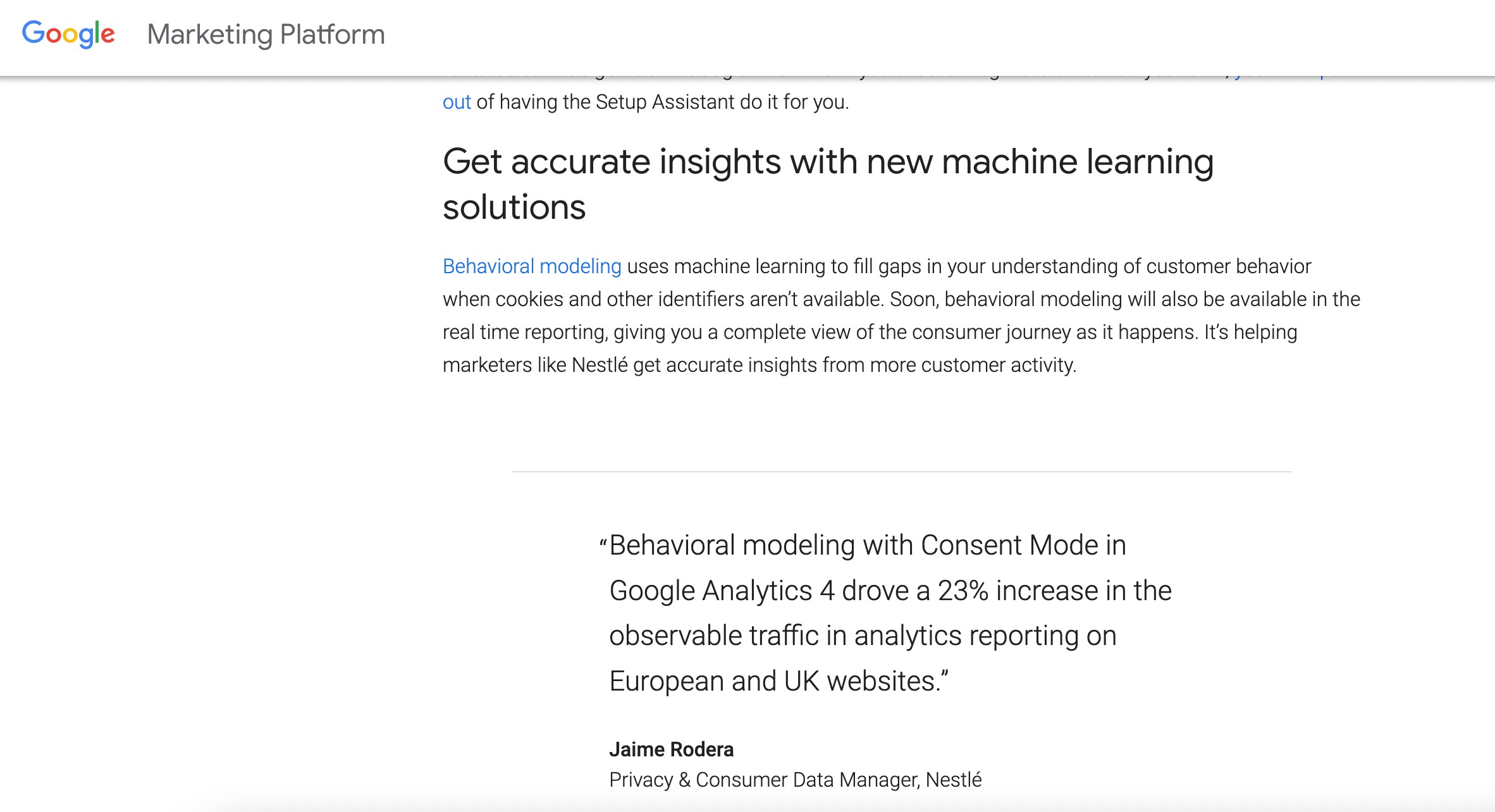Screen dimensions: 1495x812
Task: Select the author name "Jaime Rodera"
Action: (x=671, y=749)
